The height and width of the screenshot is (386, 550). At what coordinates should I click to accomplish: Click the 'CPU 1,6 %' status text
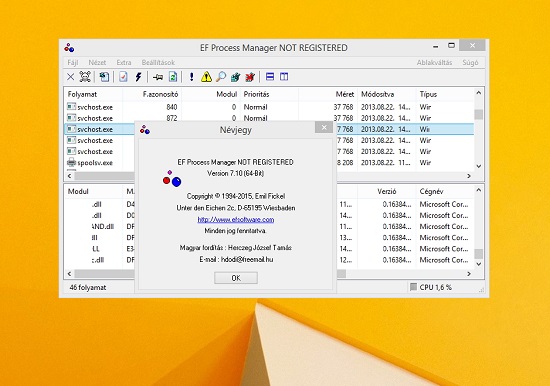(436, 287)
